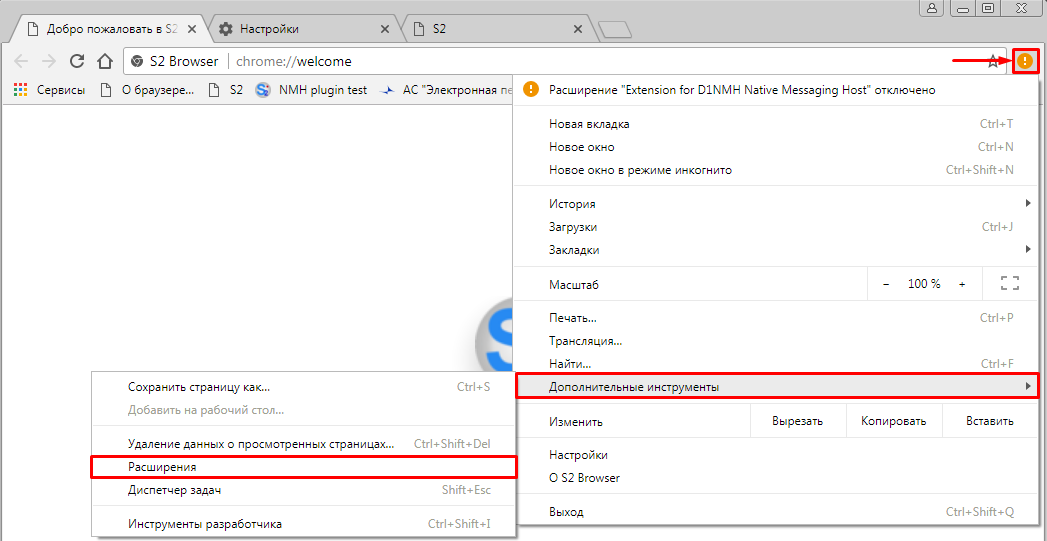Click the bookmark star icon
The width and height of the screenshot is (1047, 541).
point(993,61)
